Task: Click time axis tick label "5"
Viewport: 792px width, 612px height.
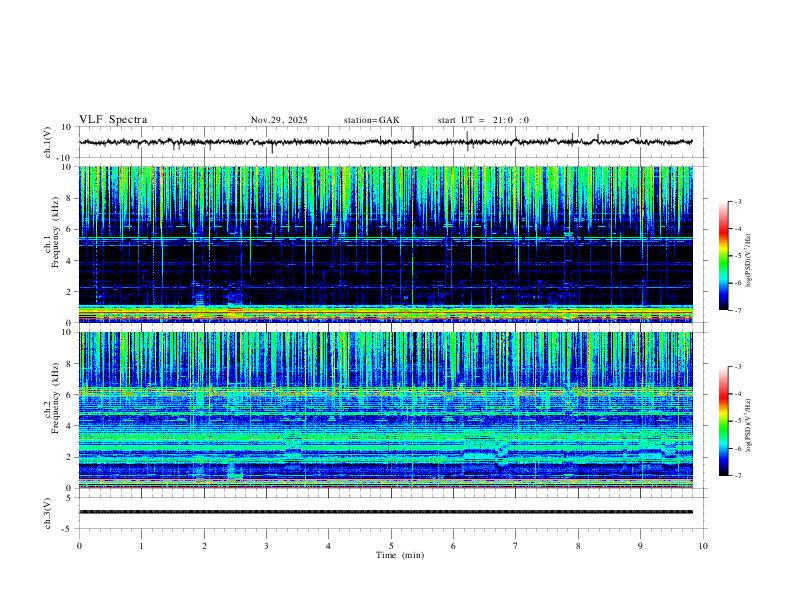Action: tap(391, 546)
